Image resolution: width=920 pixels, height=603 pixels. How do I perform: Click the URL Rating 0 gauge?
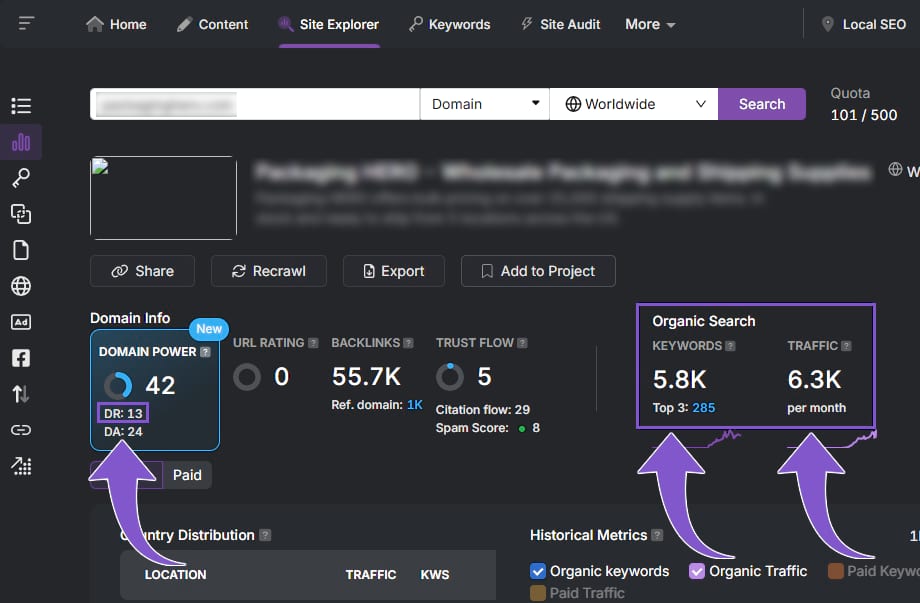coord(247,377)
